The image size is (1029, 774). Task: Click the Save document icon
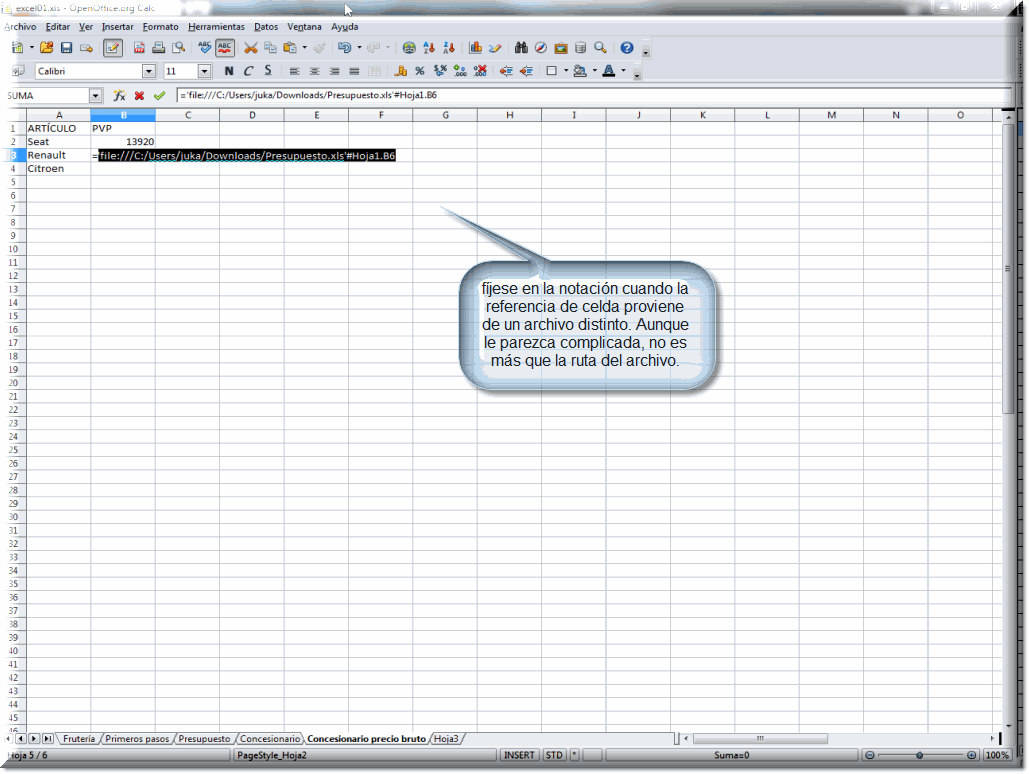click(66, 48)
